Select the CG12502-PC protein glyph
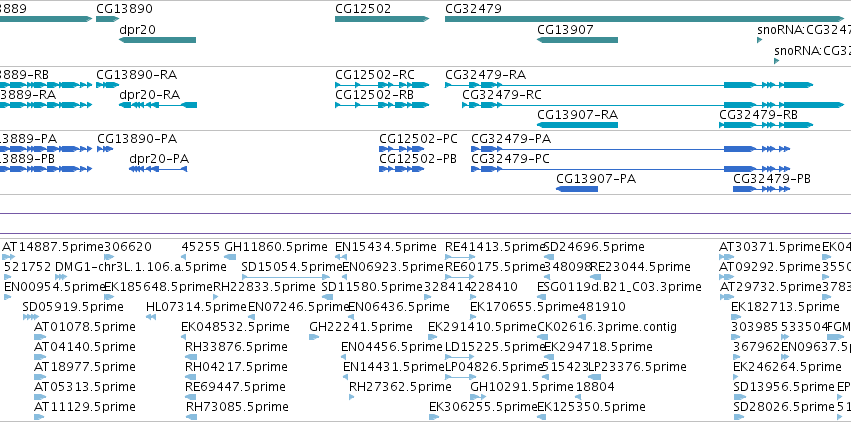 (402, 149)
